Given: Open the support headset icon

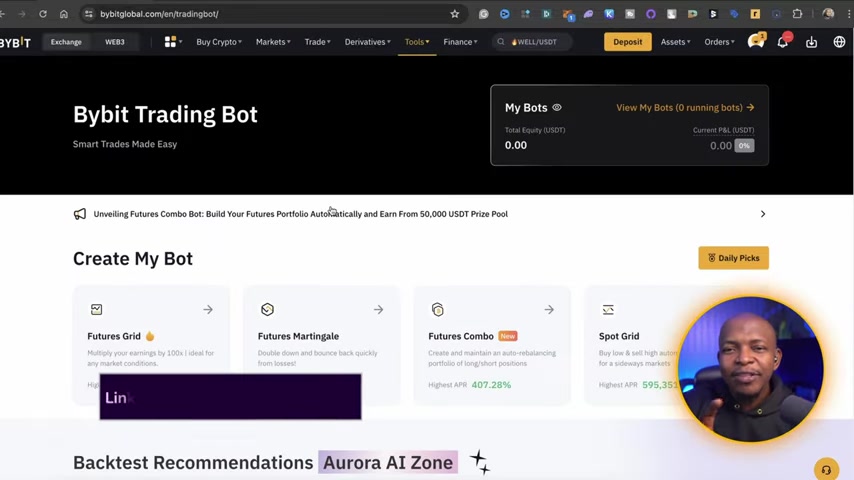Looking at the screenshot, I should point(826,469).
